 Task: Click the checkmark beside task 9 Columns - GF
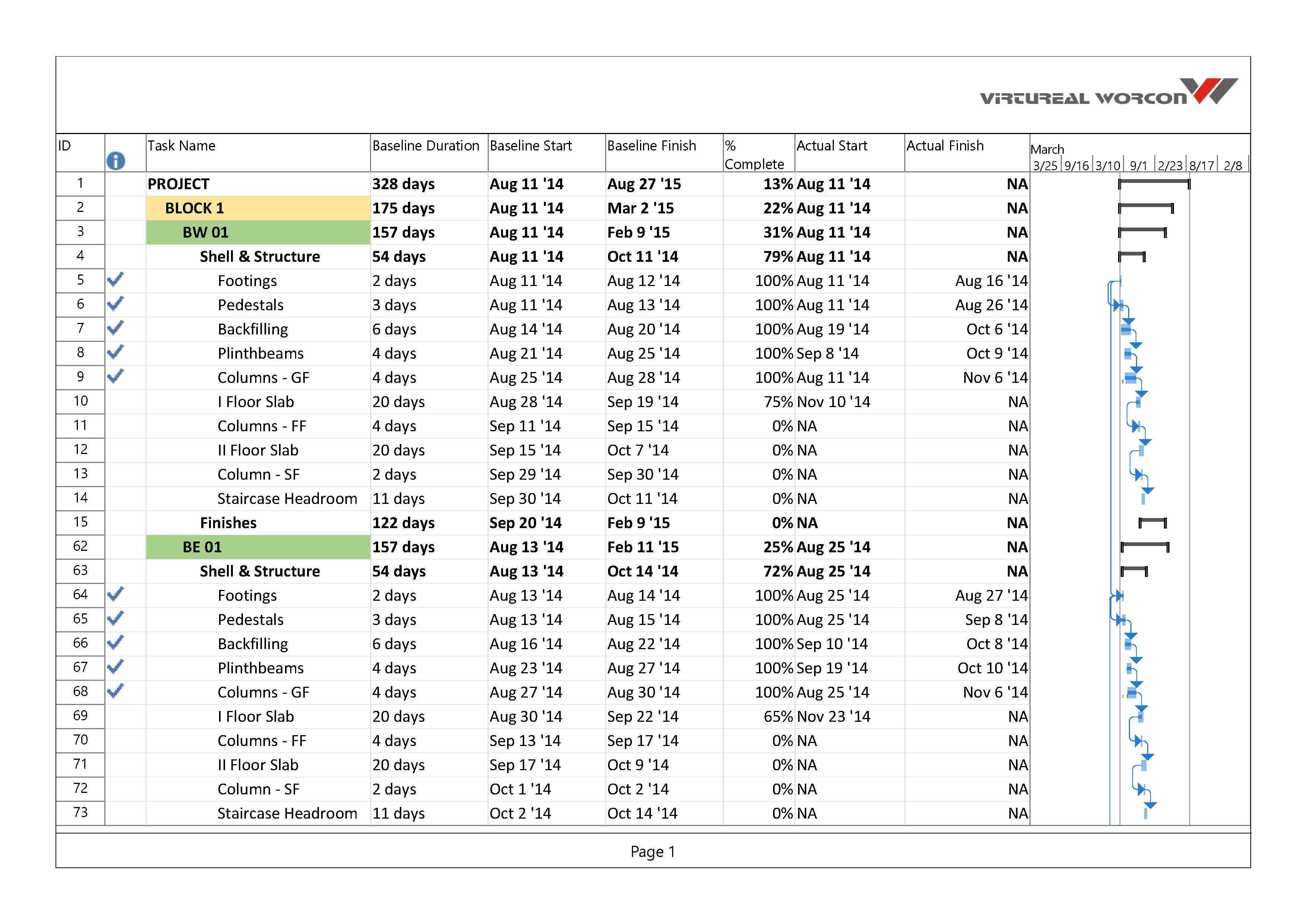(x=115, y=376)
